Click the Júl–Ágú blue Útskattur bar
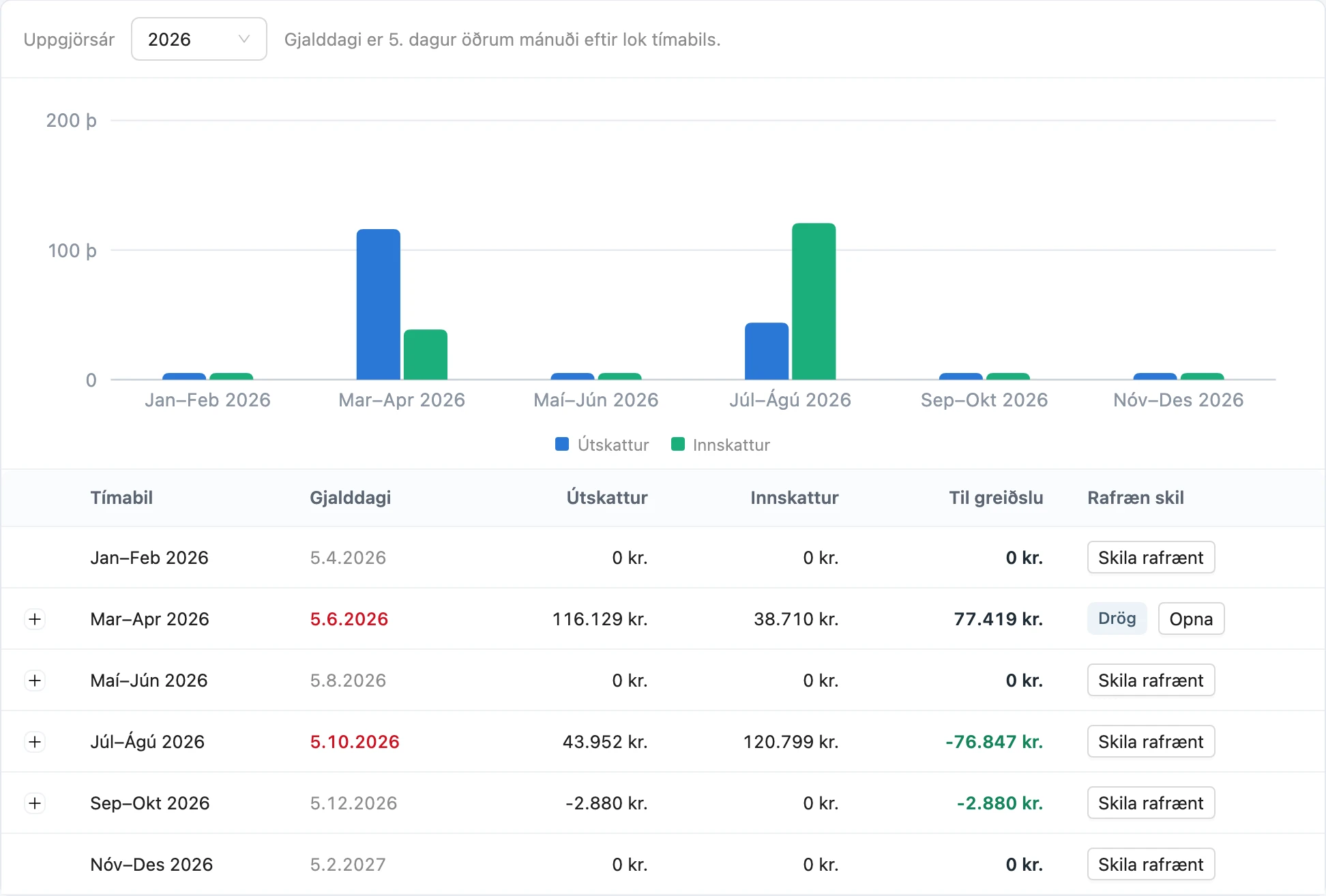The width and height of the screenshot is (1326, 896). tap(767, 351)
